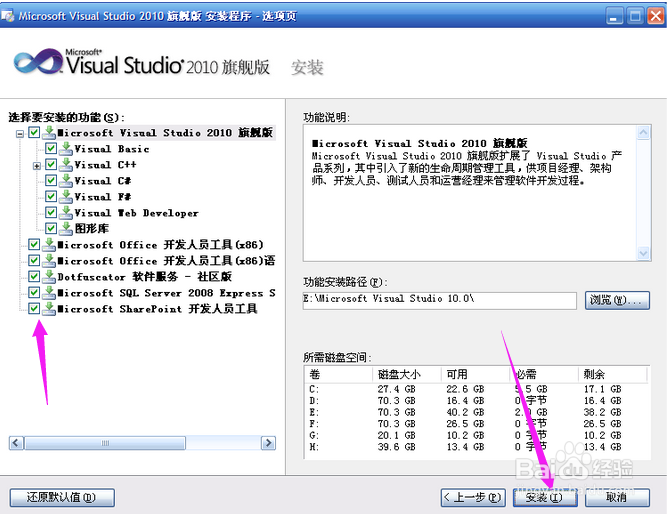Screen dimensions: 672x514
Task: Click left arrow of feature tree scrollbar
Action: coord(16,443)
